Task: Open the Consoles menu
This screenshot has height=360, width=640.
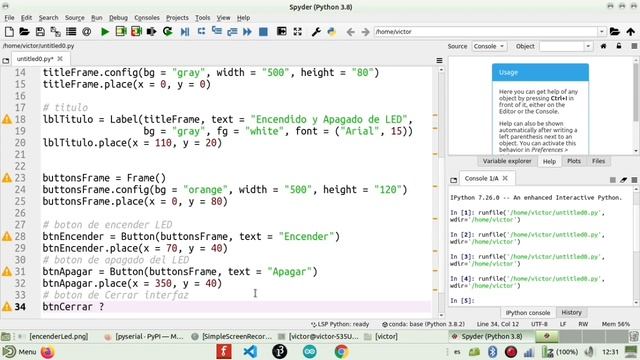Action: (147, 18)
